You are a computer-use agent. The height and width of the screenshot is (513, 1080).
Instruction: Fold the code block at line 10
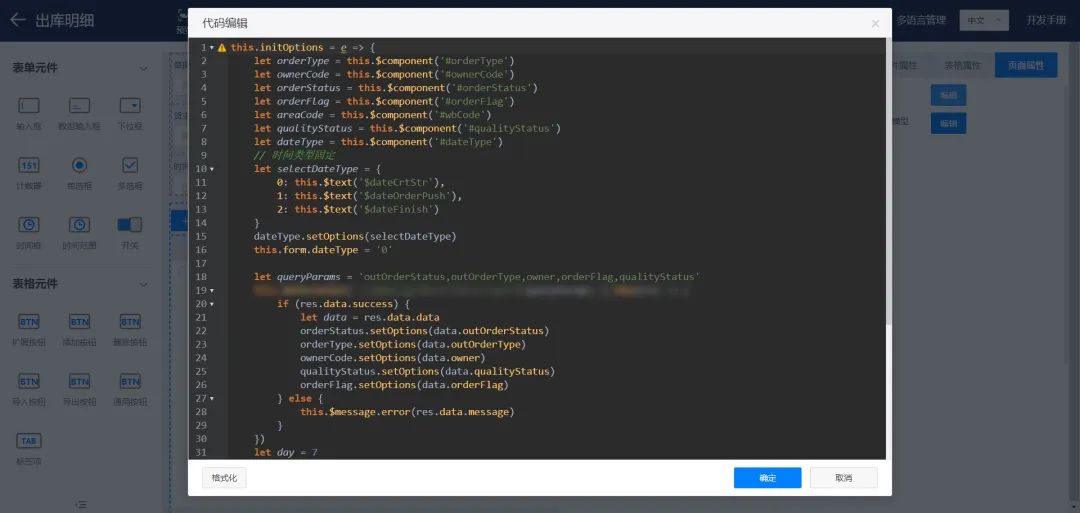point(211,169)
